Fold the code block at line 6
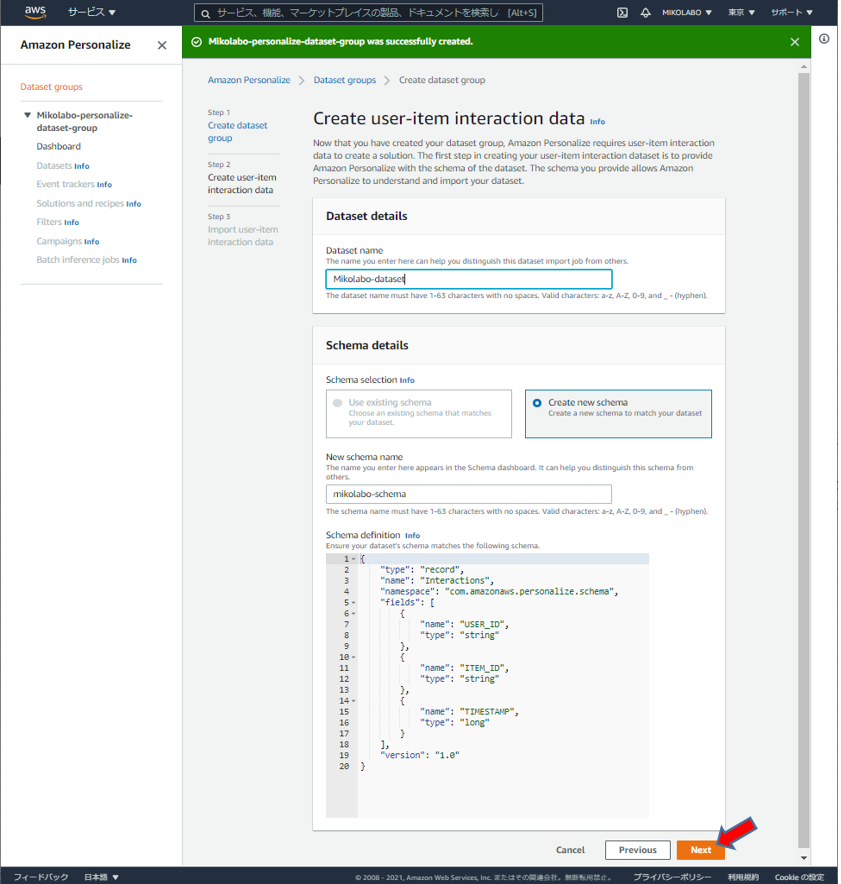 [355, 615]
